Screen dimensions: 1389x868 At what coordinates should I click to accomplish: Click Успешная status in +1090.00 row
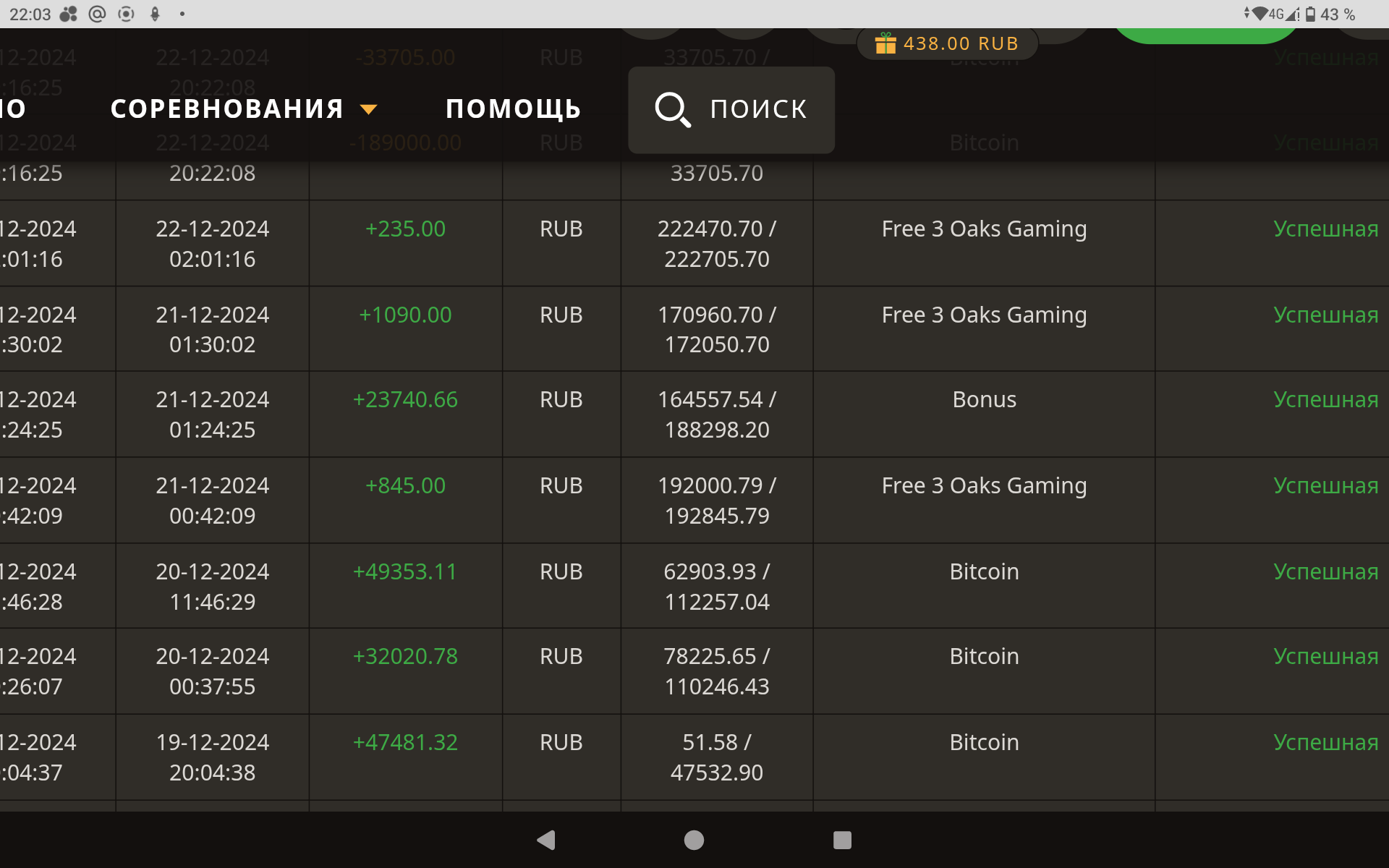(x=1325, y=315)
